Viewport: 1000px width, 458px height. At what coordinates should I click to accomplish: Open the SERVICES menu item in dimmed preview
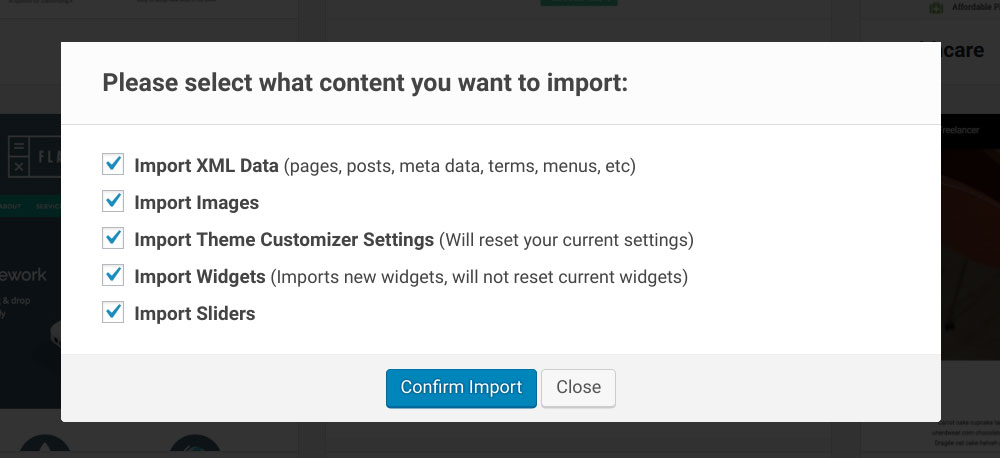(48, 207)
